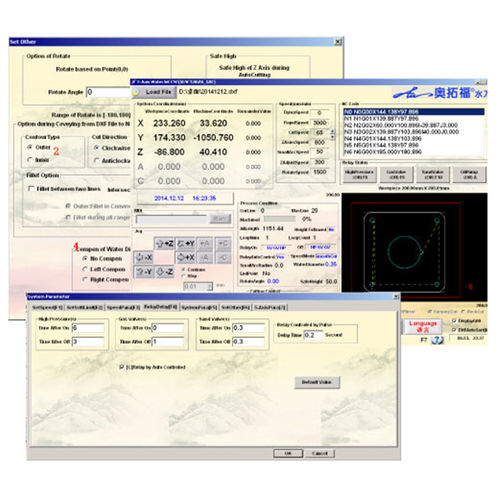500x500 pixels.
Task: Select Left Compen option
Action: 85,269
